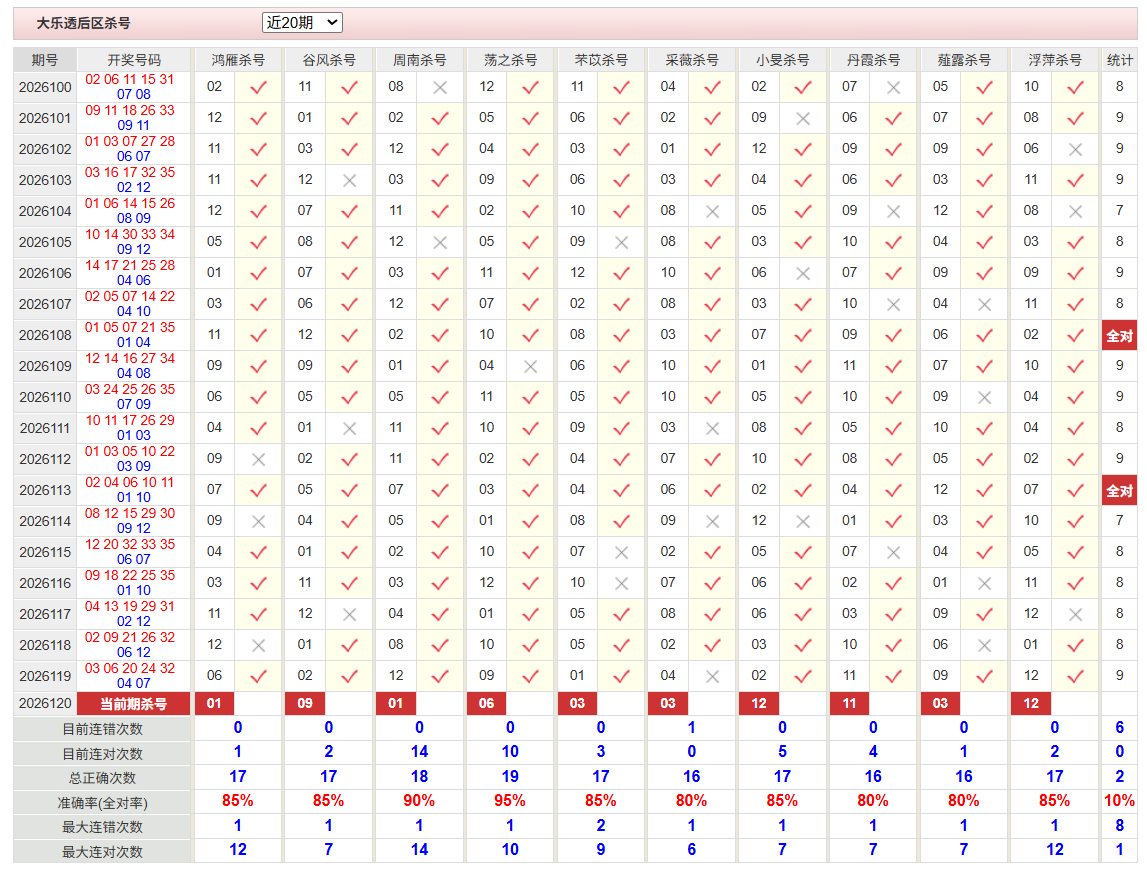
Task: Click the gray X for 周南杀号 row 2026100
Action: point(440,88)
